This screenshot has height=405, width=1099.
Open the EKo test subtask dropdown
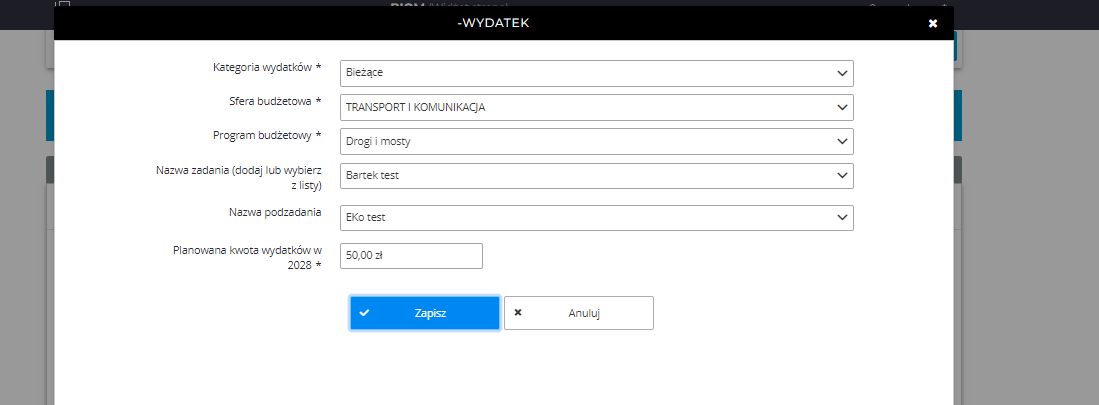pyautogui.click(x=595, y=218)
